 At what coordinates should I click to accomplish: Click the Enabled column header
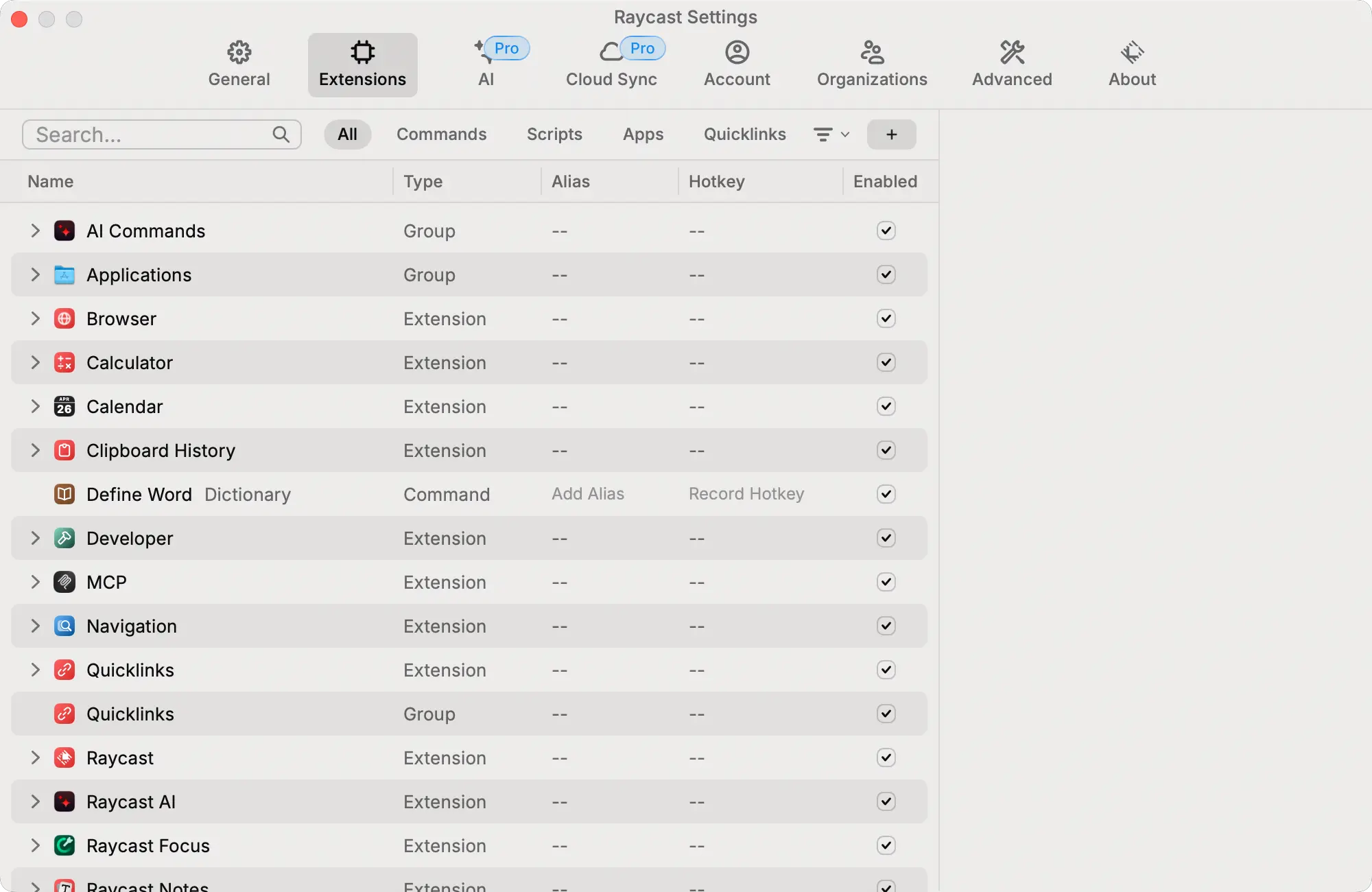[x=886, y=182]
